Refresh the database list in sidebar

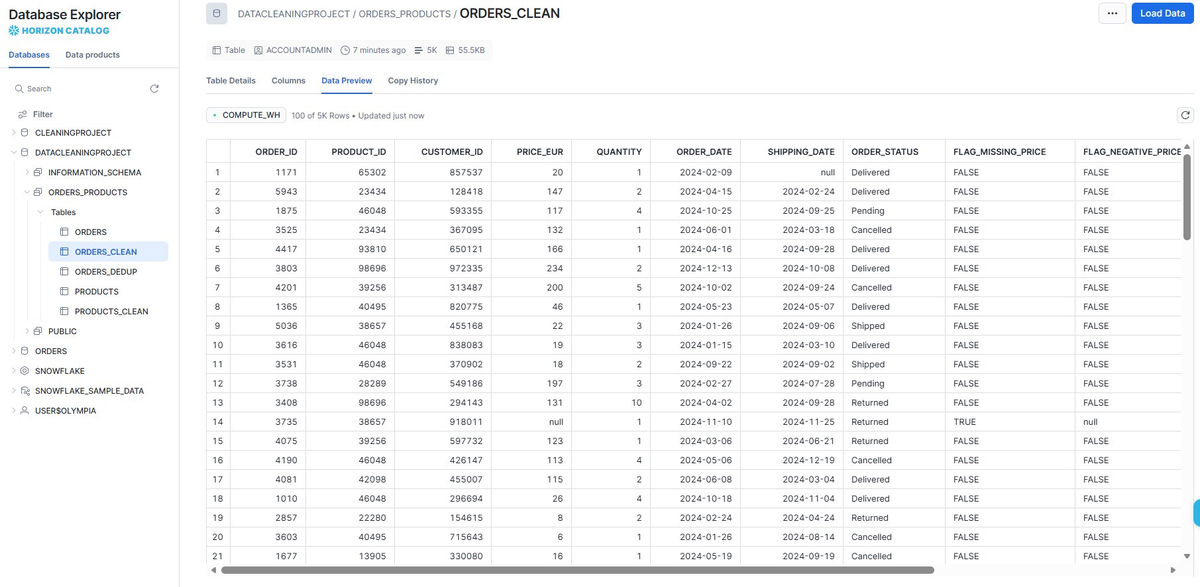(154, 89)
